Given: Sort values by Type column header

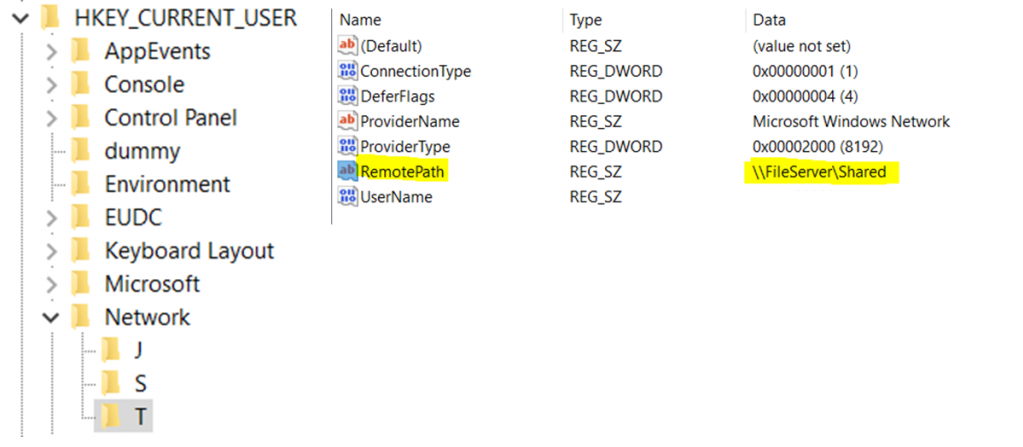Looking at the screenshot, I should click(585, 20).
